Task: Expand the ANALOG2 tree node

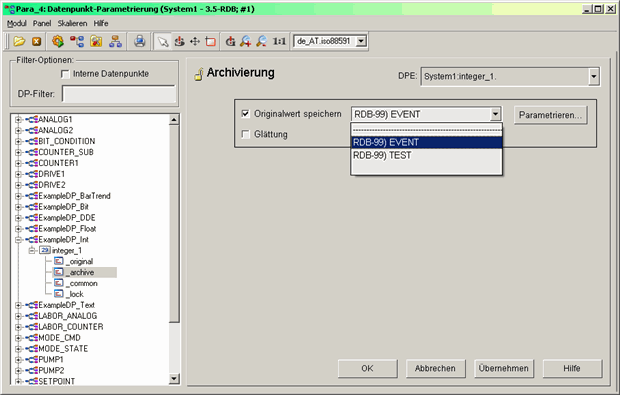Action: click(x=18, y=130)
